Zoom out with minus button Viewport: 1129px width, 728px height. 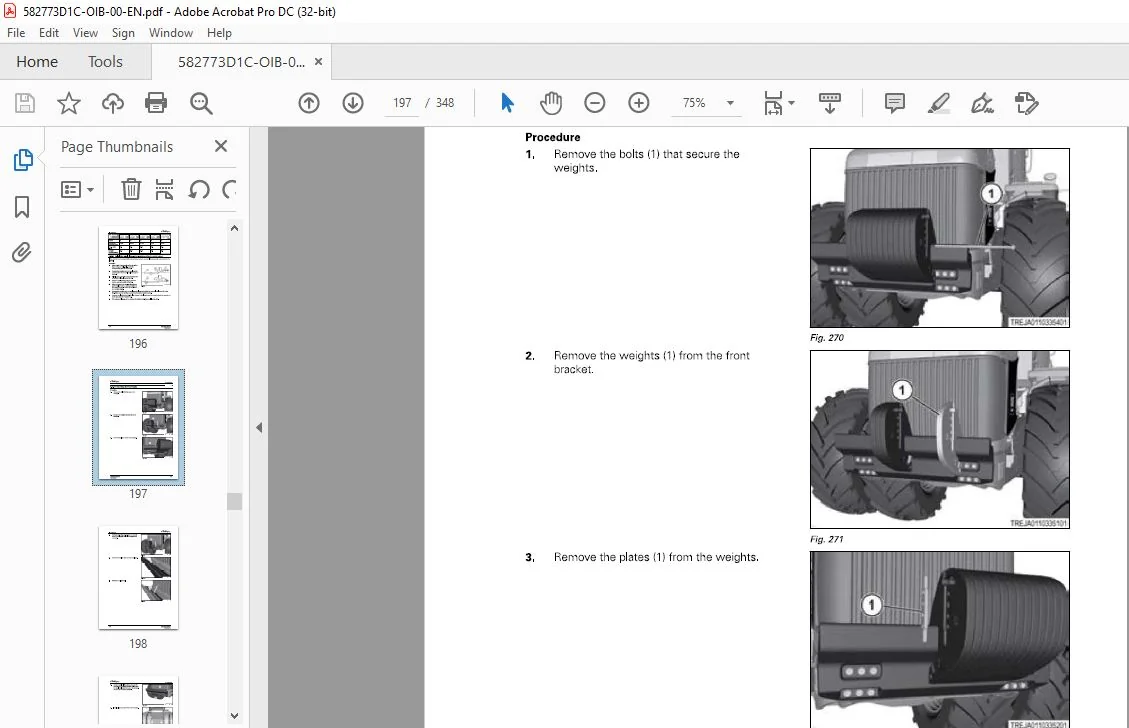(x=595, y=103)
